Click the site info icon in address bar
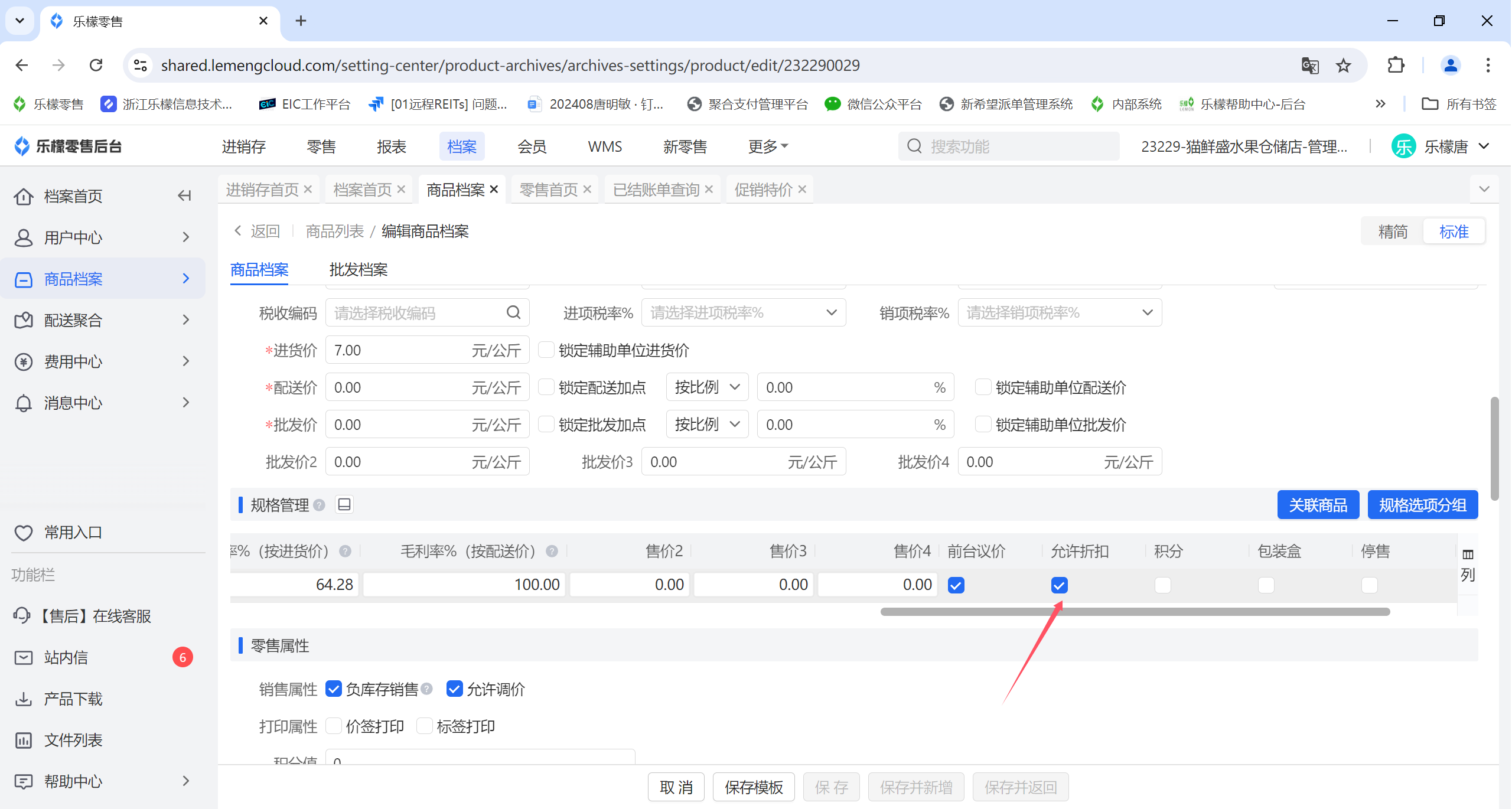This screenshot has width=1512, height=809. point(140,65)
